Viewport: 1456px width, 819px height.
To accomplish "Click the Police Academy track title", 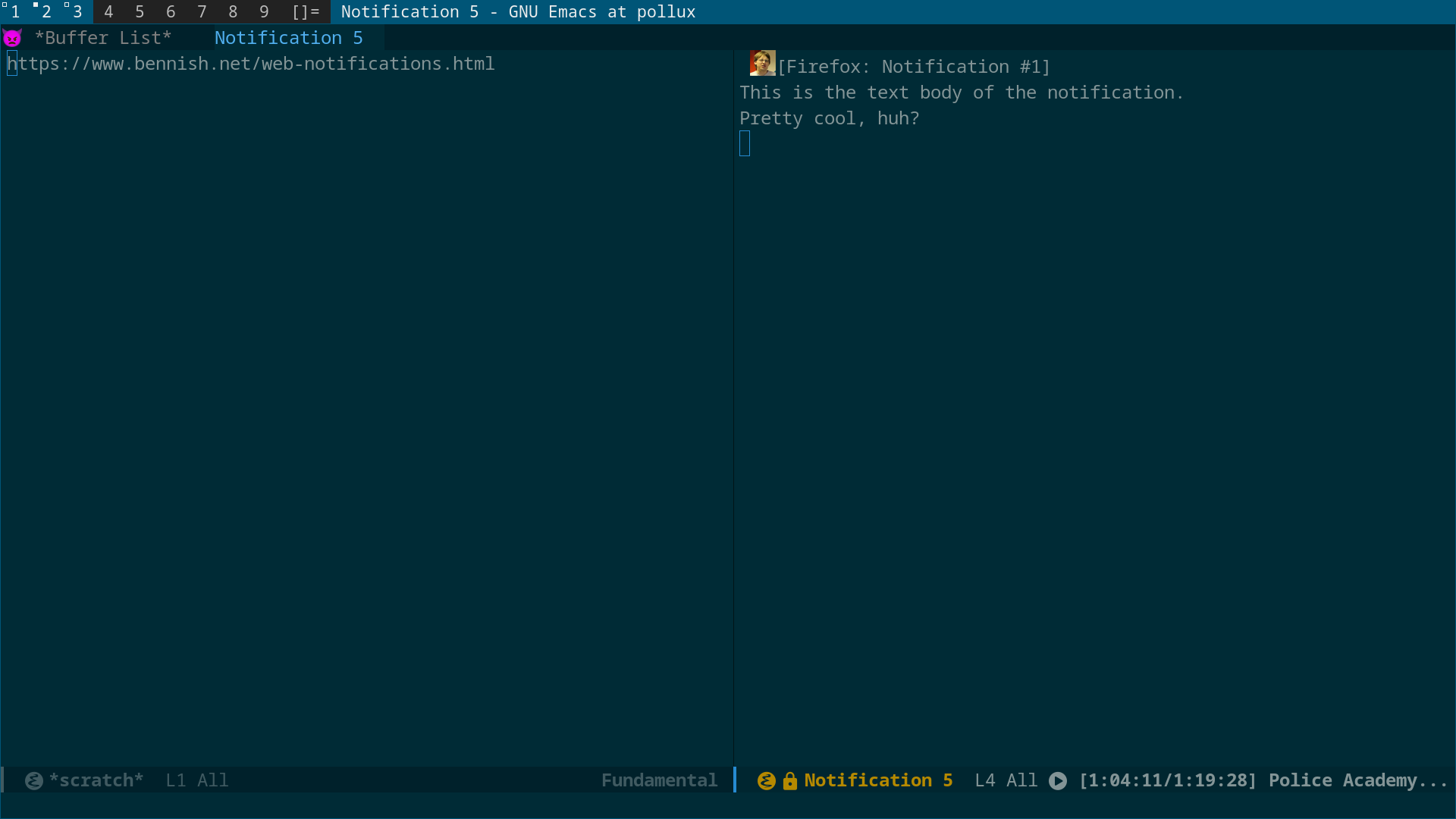I will (1357, 780).
